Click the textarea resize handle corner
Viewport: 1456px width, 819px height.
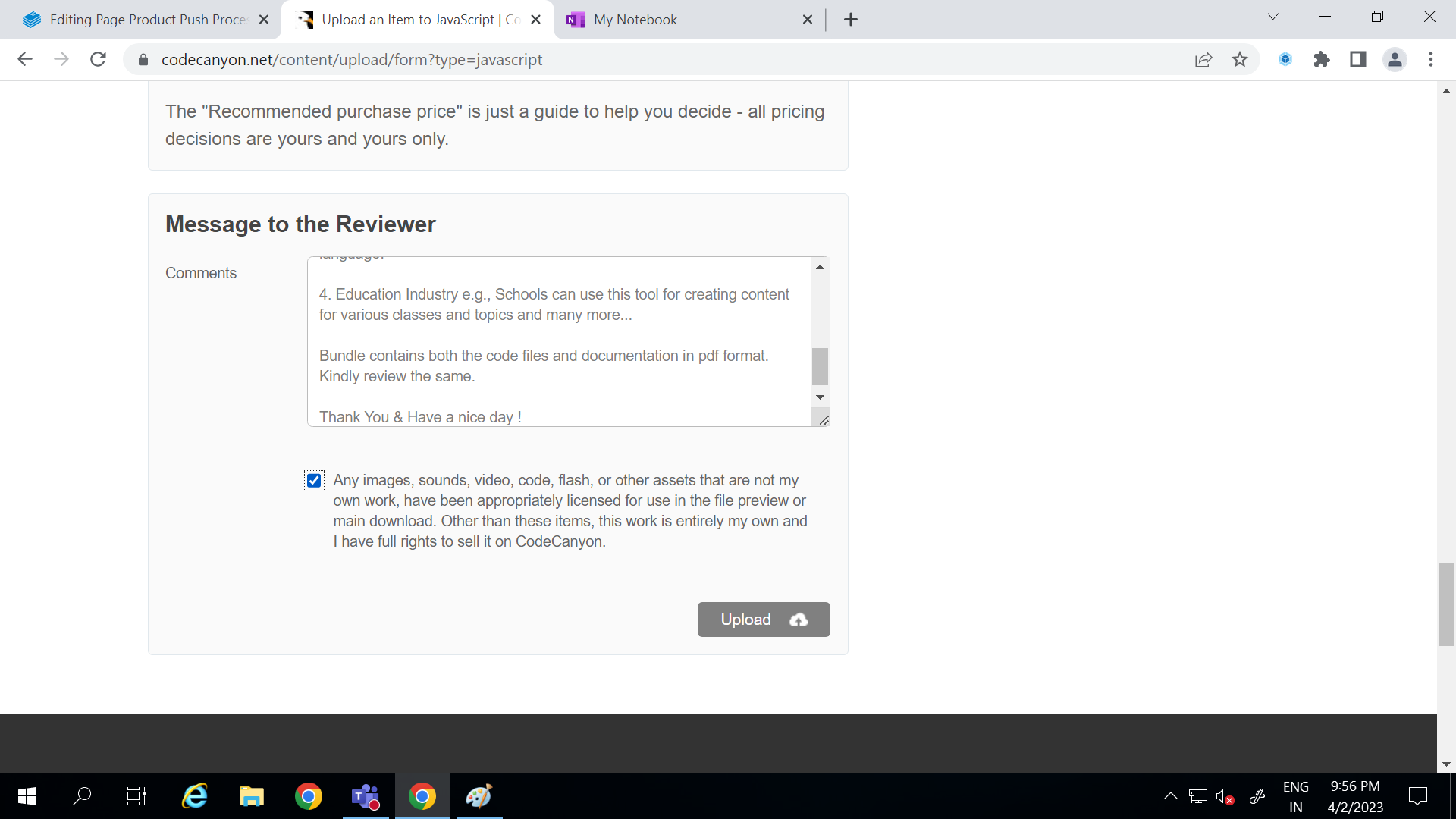824,419
